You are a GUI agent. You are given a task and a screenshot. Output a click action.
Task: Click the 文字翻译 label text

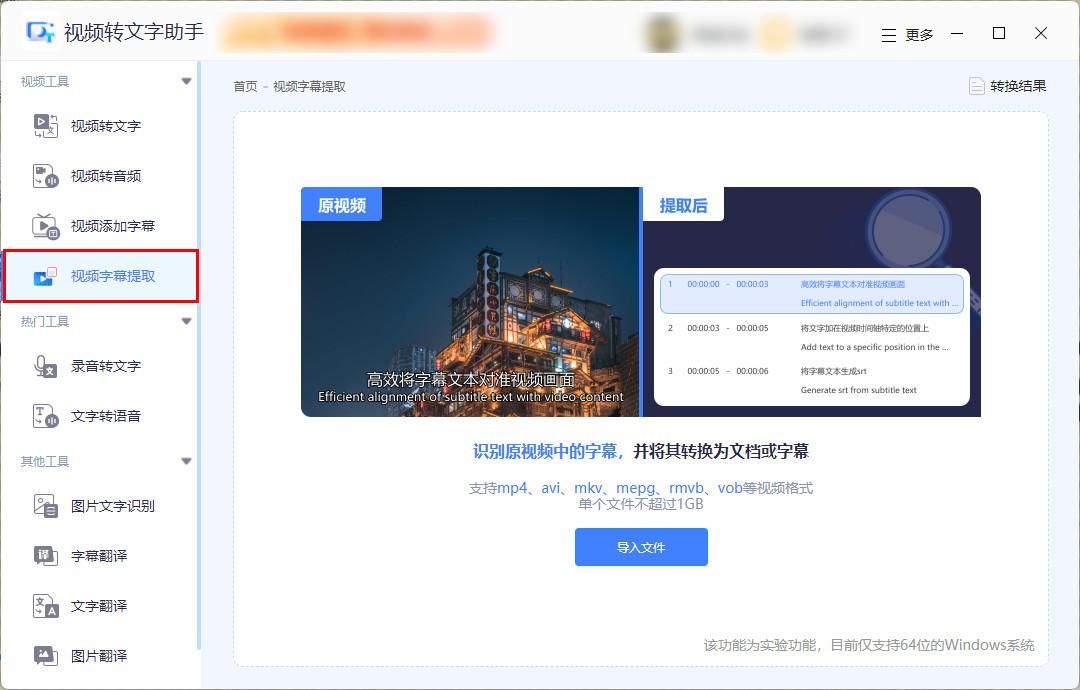pos(99,606)
